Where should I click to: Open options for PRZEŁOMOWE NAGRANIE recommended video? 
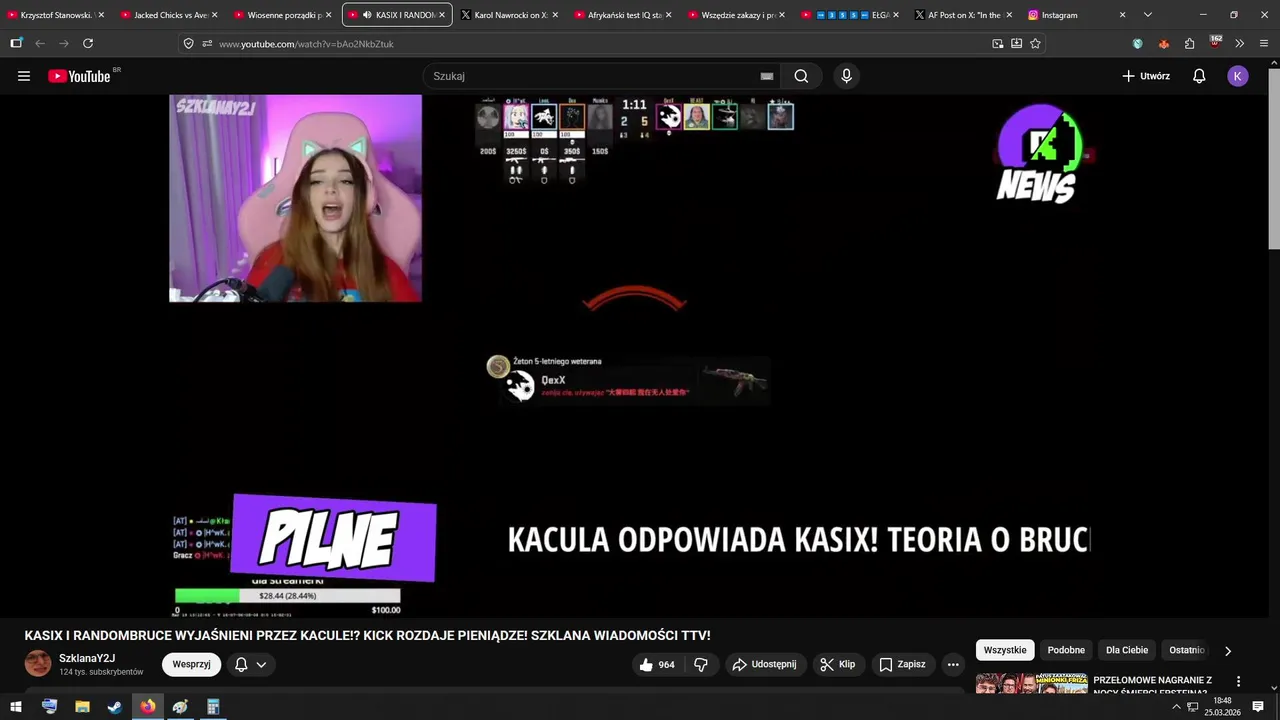pos(1238,681)
